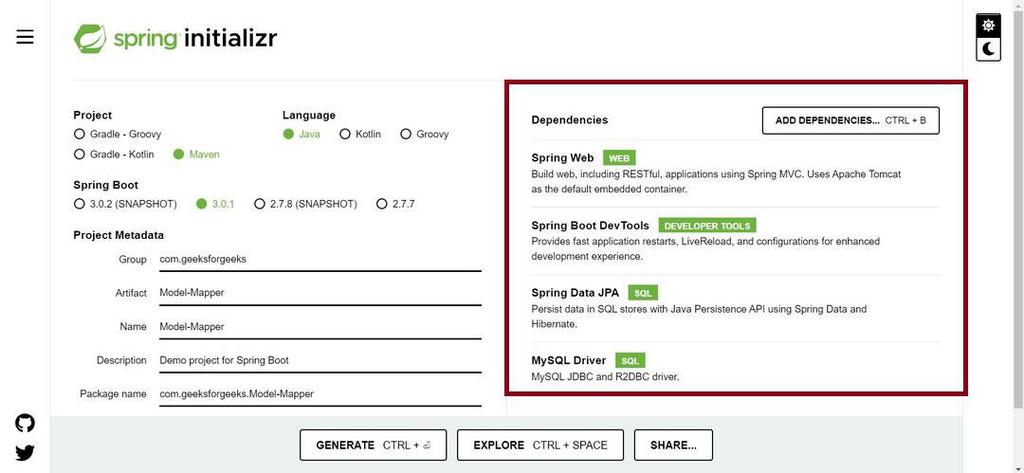Switch to light theme sun icon
Image resolution: width=1024 pixels, height=473 pixels.
(988, 25)
